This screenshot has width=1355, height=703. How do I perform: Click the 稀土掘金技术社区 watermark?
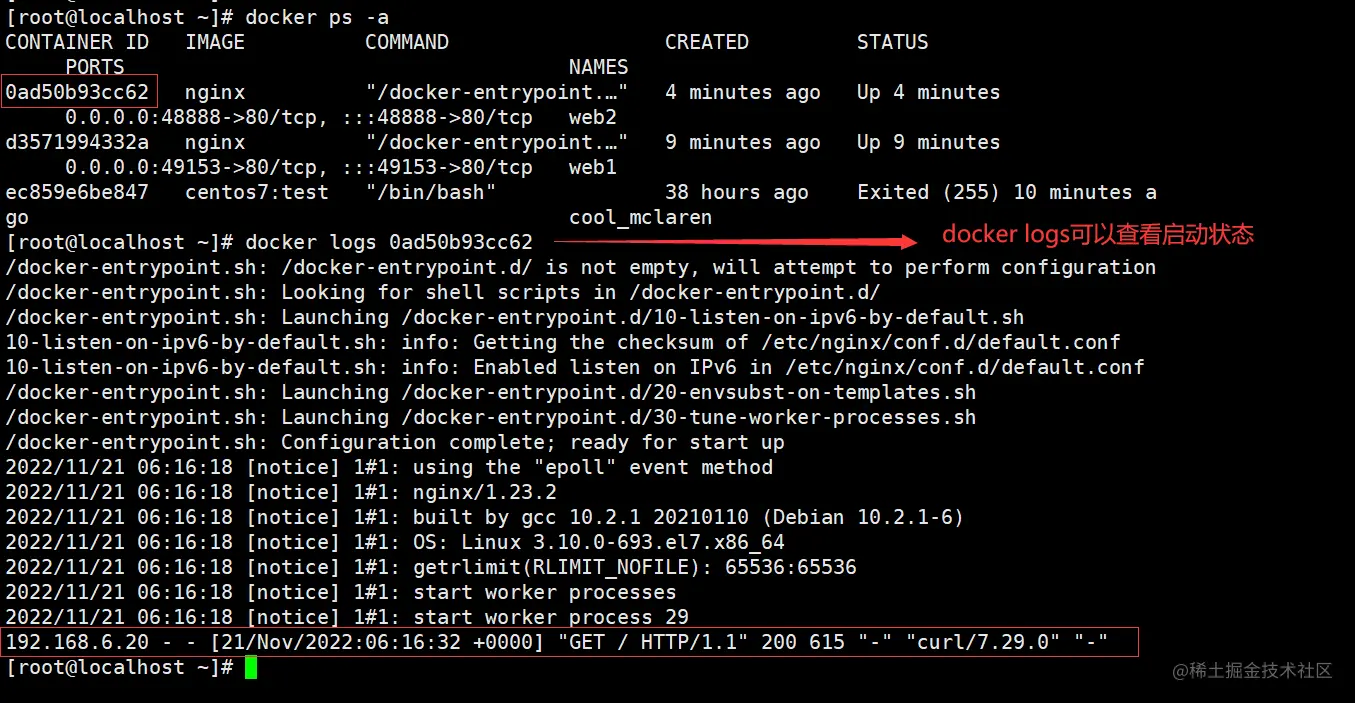[1253, 670]
